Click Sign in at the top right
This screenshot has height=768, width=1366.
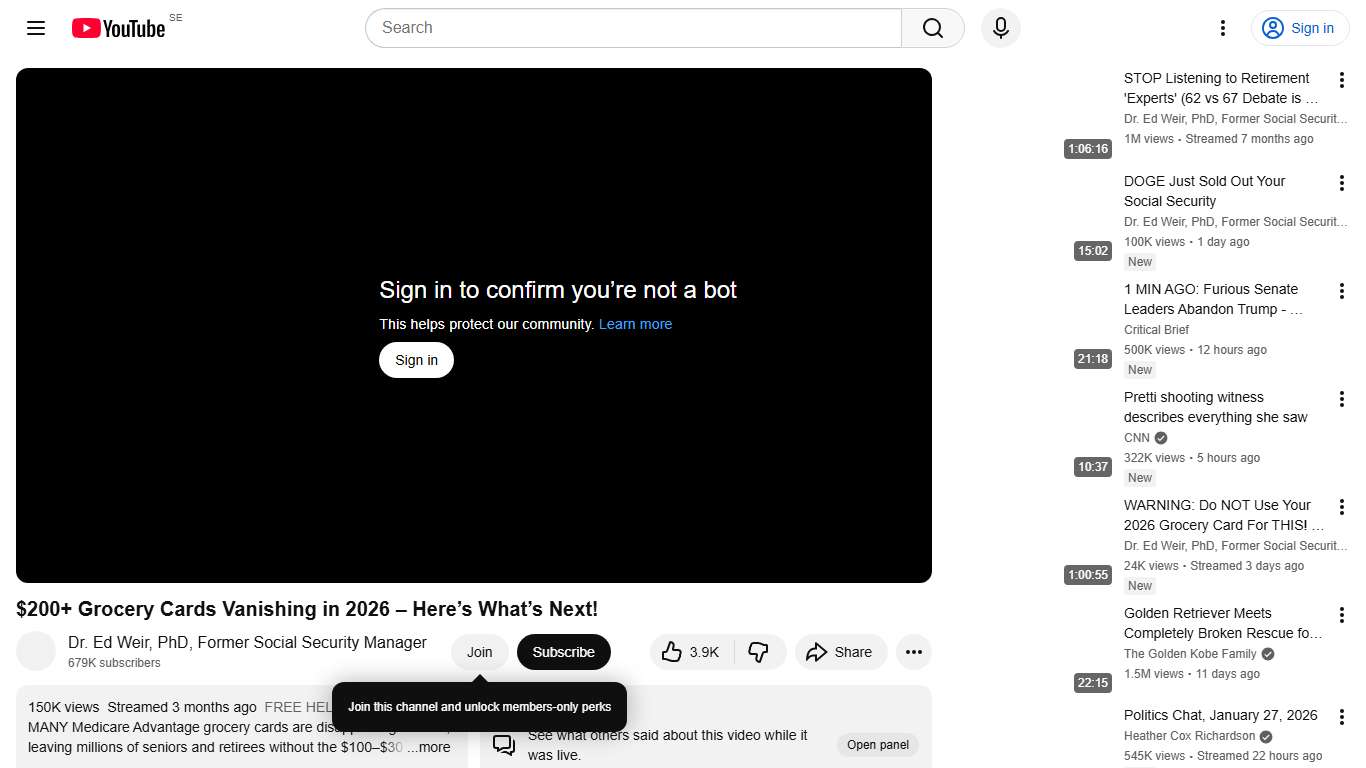click(1299, 28)
